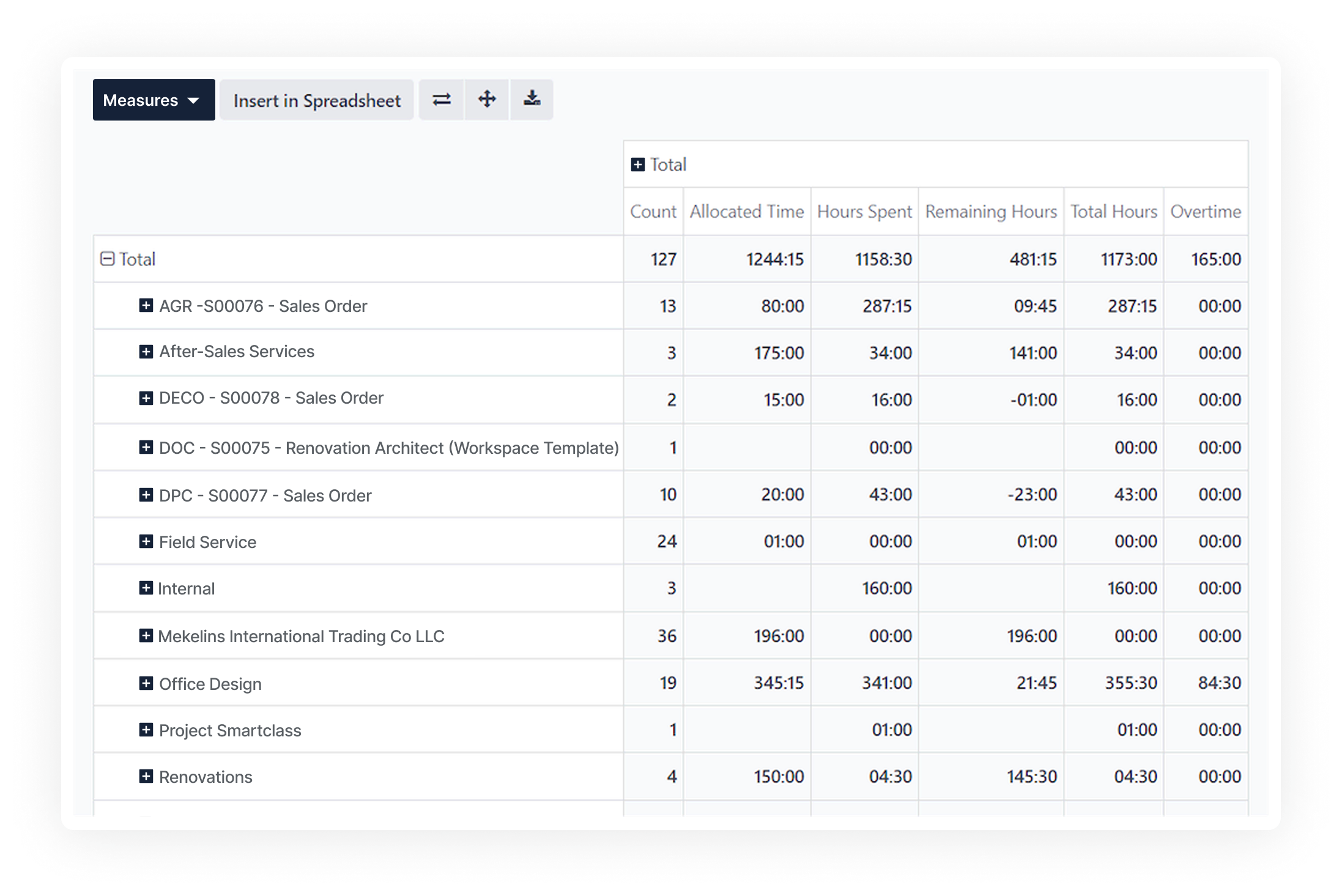Open the Measures dropdown

(154, 100)
